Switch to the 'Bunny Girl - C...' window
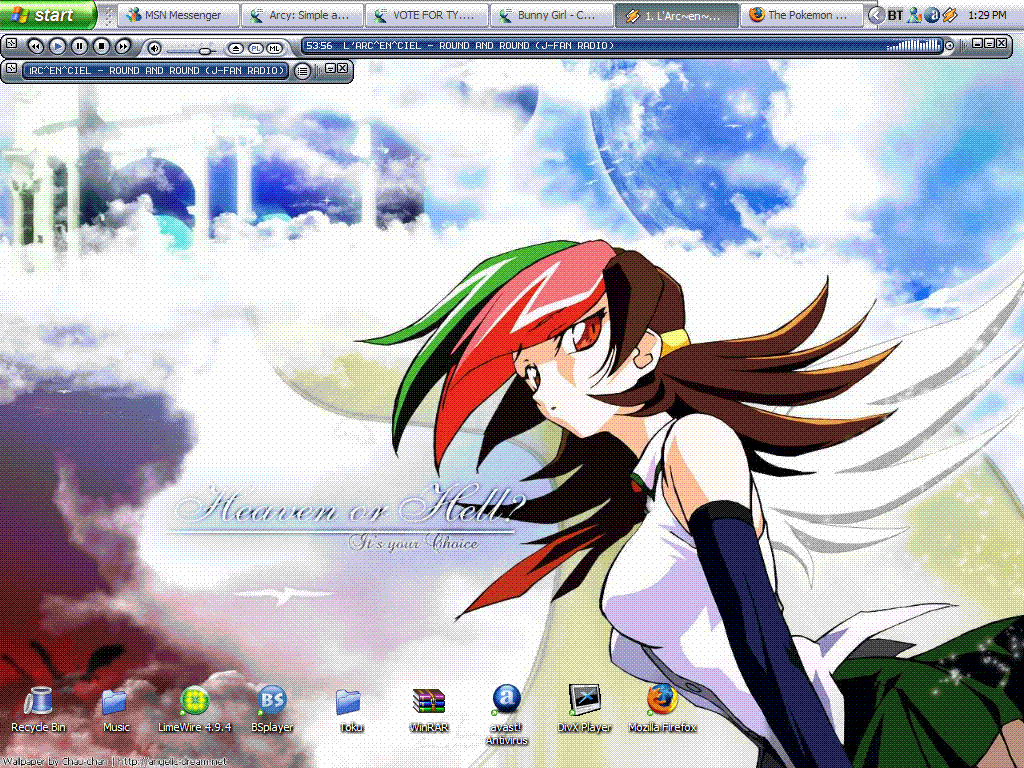This screenshot has width=1024, height=768. coord(551,15)
